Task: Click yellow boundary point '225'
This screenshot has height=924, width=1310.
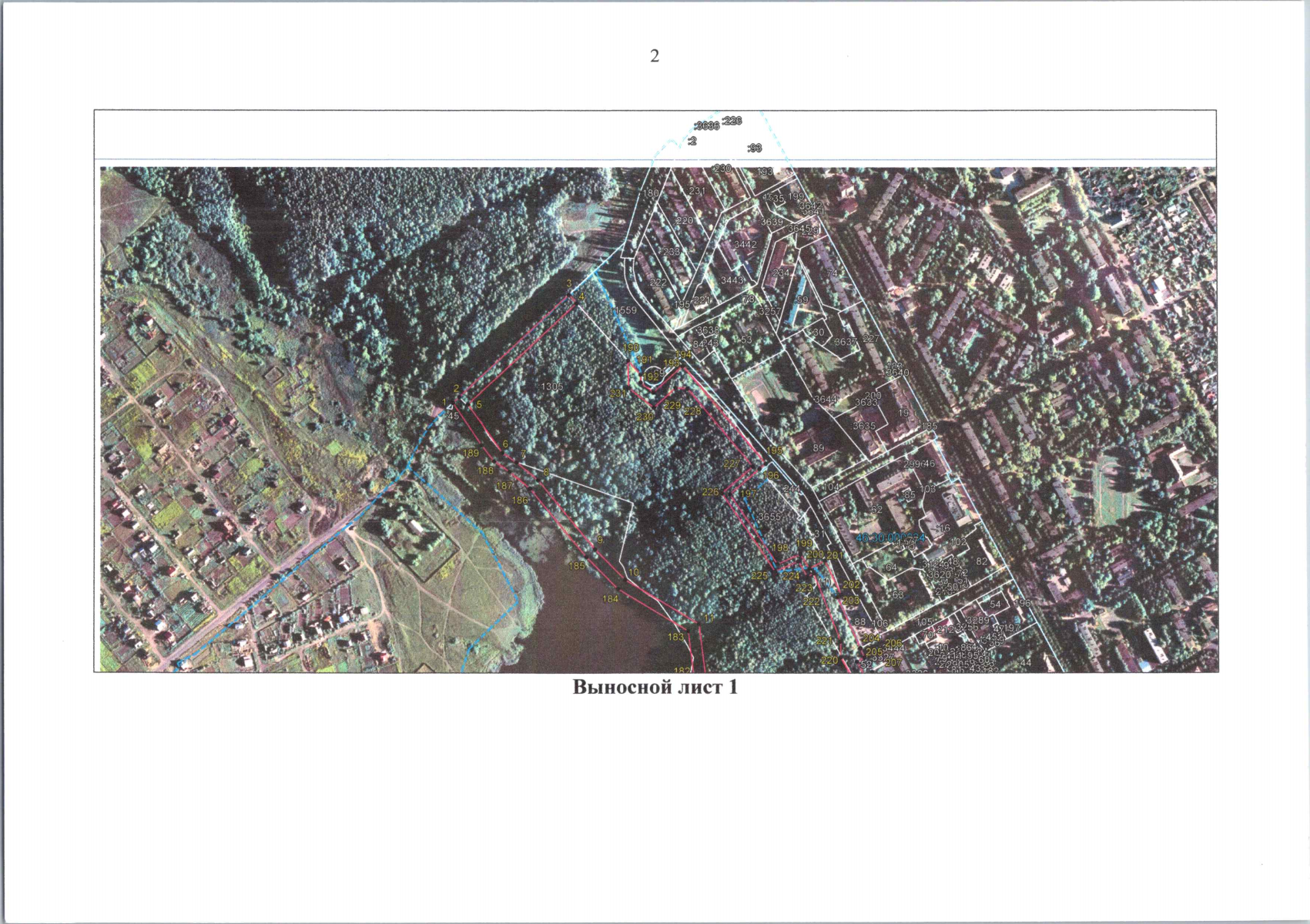Action: point(759,575)
